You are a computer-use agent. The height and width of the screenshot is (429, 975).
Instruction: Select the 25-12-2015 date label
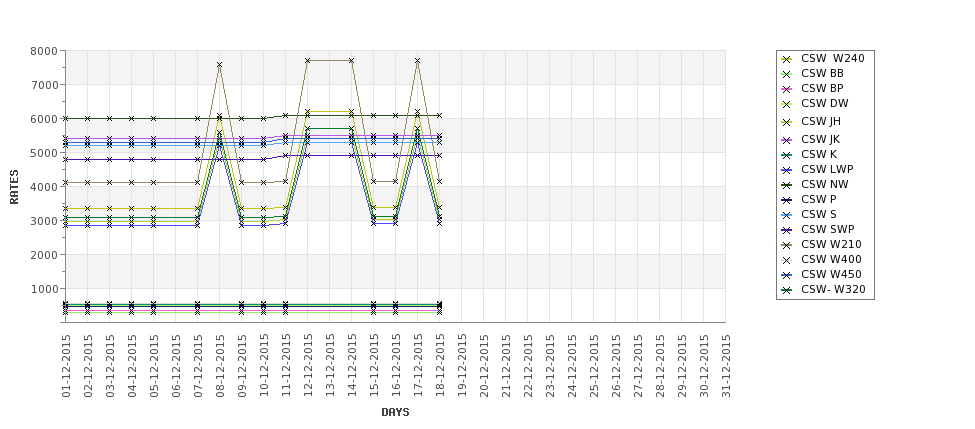[x=594, y=366]
